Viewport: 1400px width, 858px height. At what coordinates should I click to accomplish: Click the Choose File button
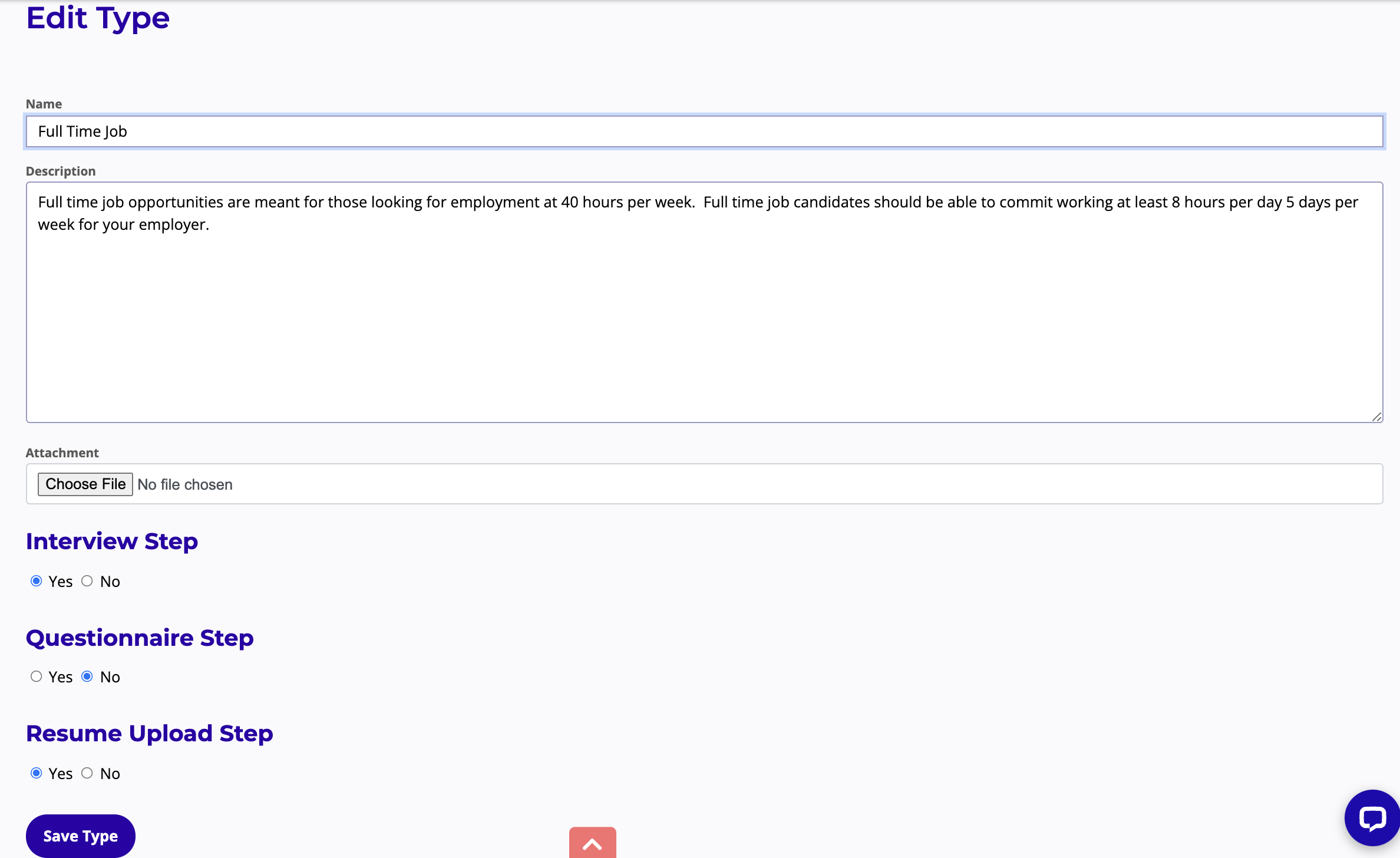pos(85,484)
